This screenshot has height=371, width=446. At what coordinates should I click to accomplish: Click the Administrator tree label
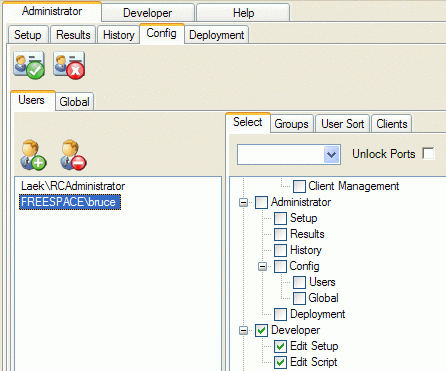(301, 202)
